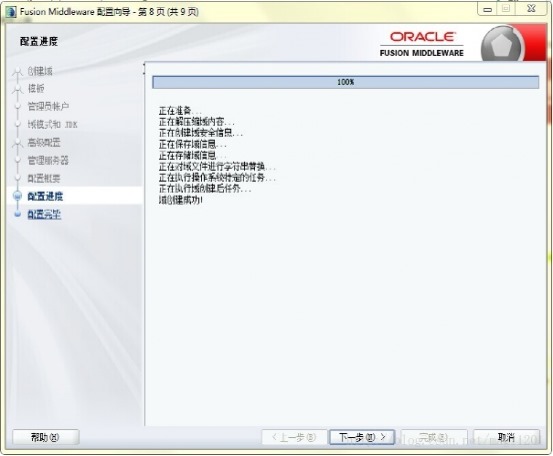The width and height of the screenshot is (553, 456).
Task: Select the 配置完毕 step link
Action: [x=44, y=214]
